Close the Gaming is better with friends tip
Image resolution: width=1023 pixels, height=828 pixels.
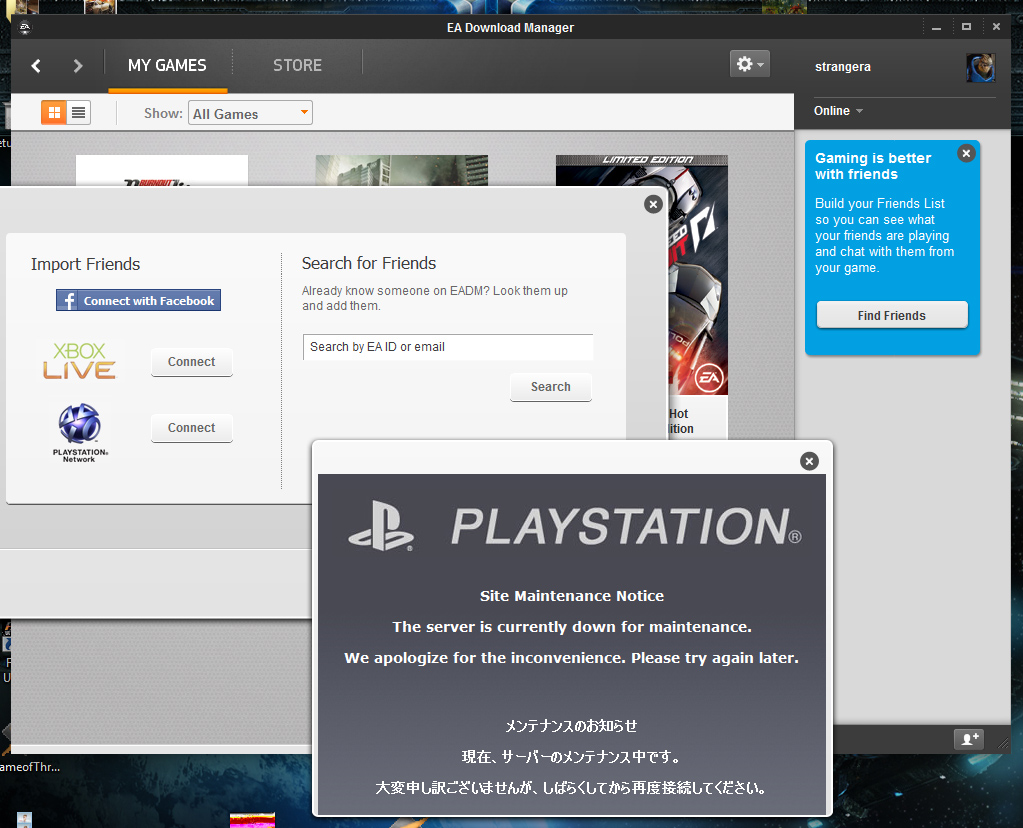click(x=965, y=153)
